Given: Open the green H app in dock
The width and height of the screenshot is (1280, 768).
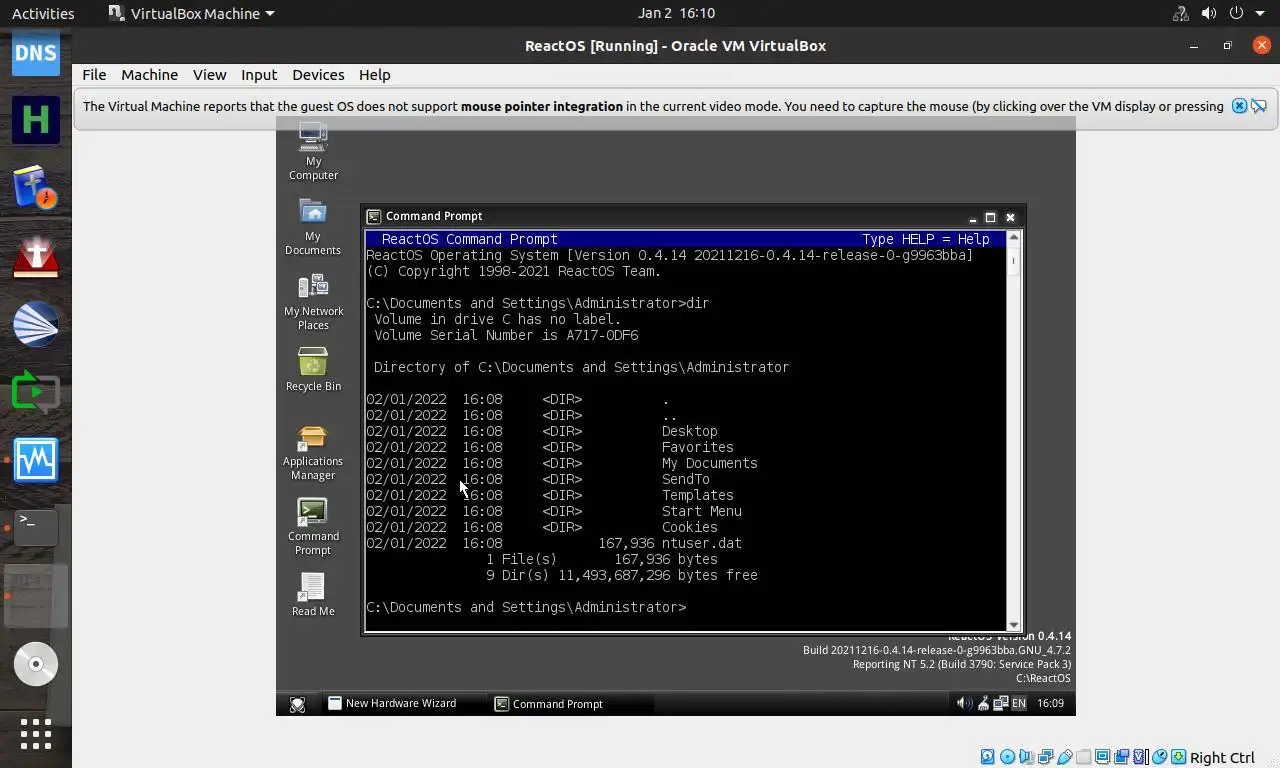Looking at the screenshot, I should pyautogui.click(x=36, y=120).
